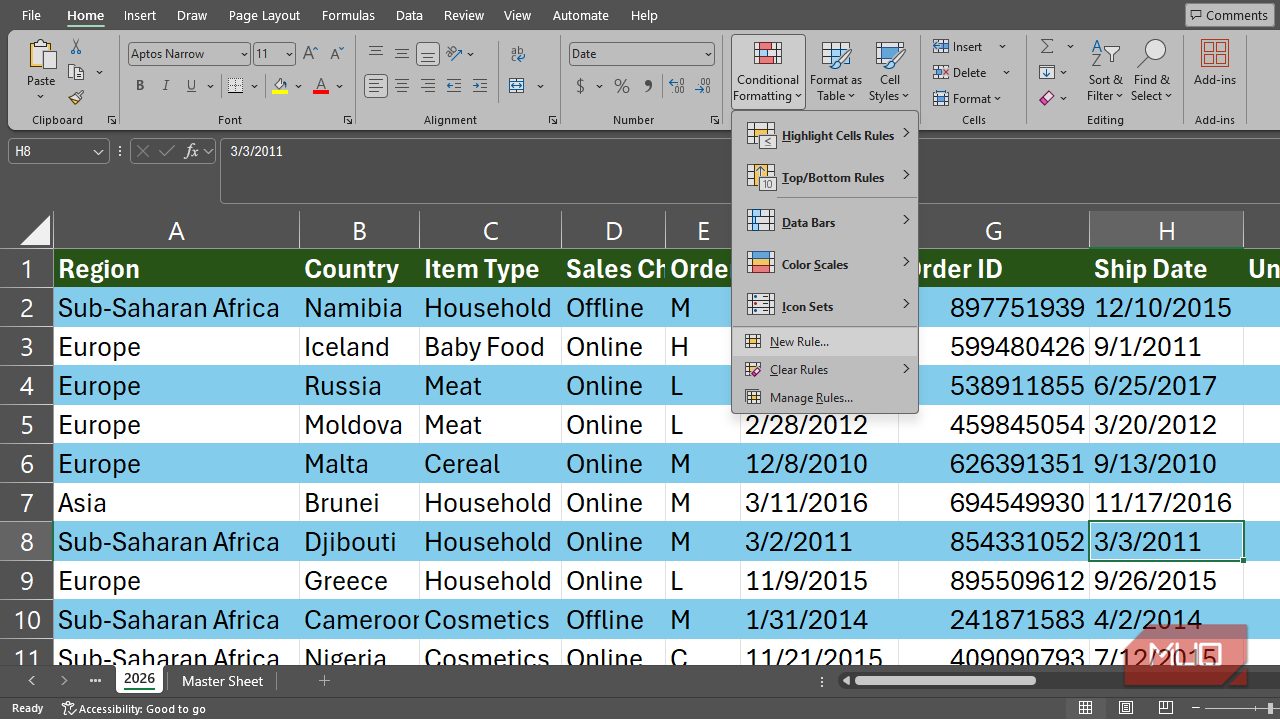Screen dimensions: 1280x720
Task: Click the AutoSum sigma icon
Action: tap(1047, 47)
